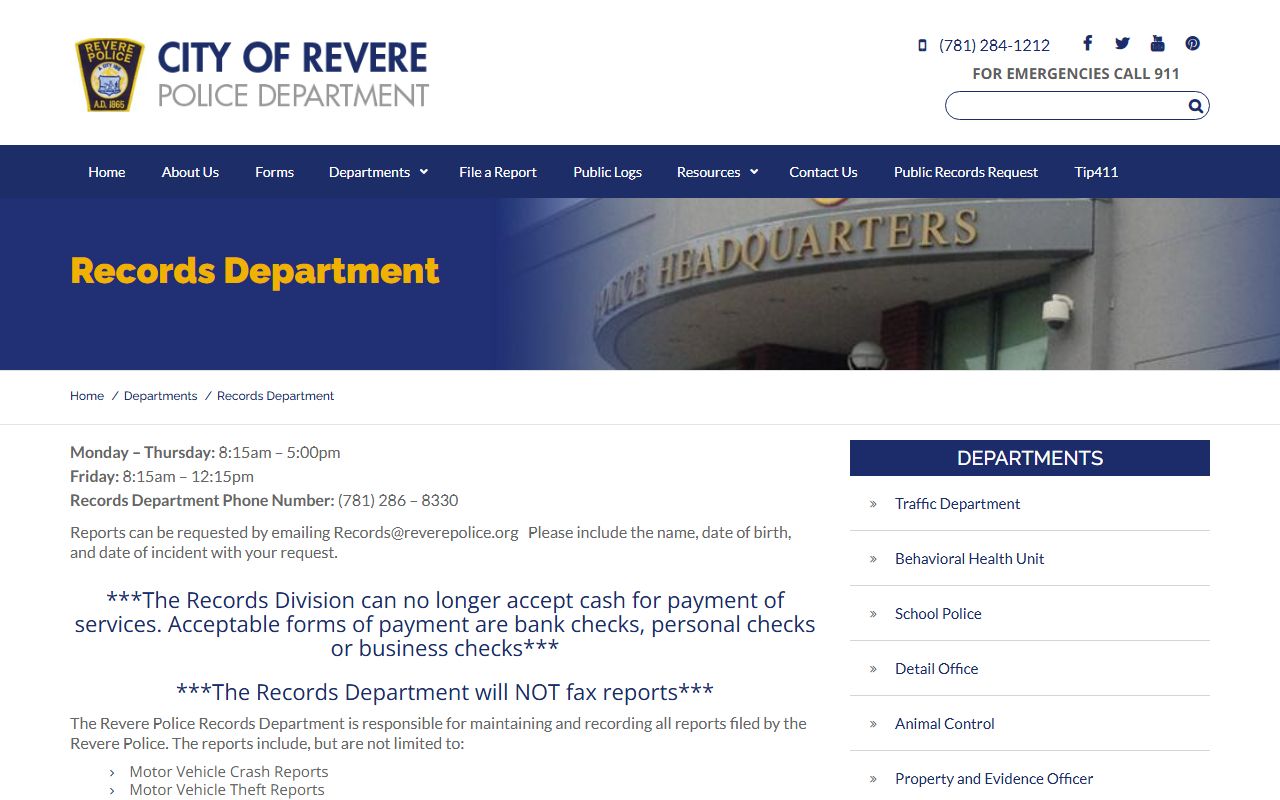Open the Pinterest page icon

tap(1192, 43)
